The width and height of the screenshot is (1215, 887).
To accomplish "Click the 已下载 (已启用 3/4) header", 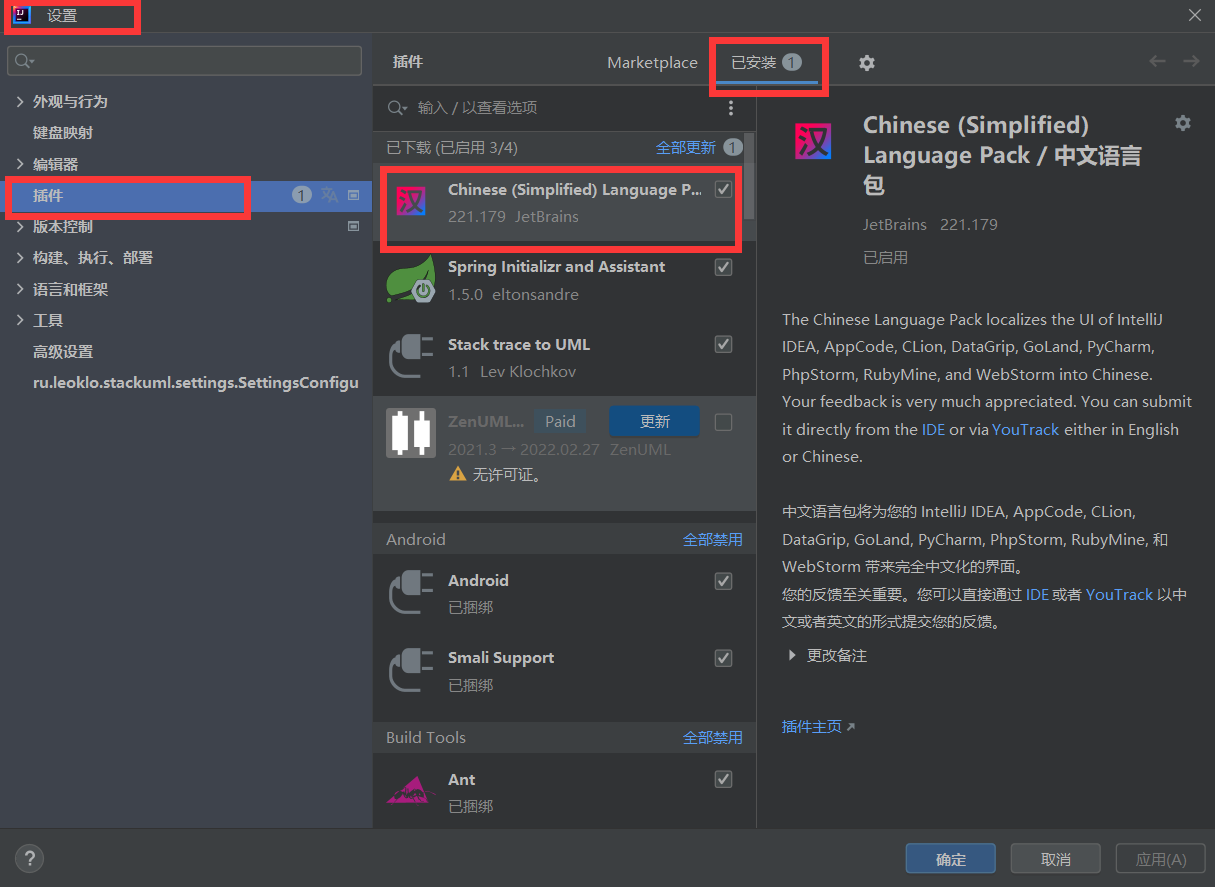I will 452,147.
